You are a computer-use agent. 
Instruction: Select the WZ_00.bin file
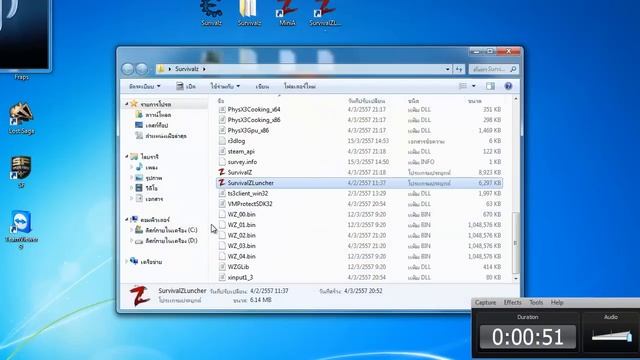click(x=359, y=214)
